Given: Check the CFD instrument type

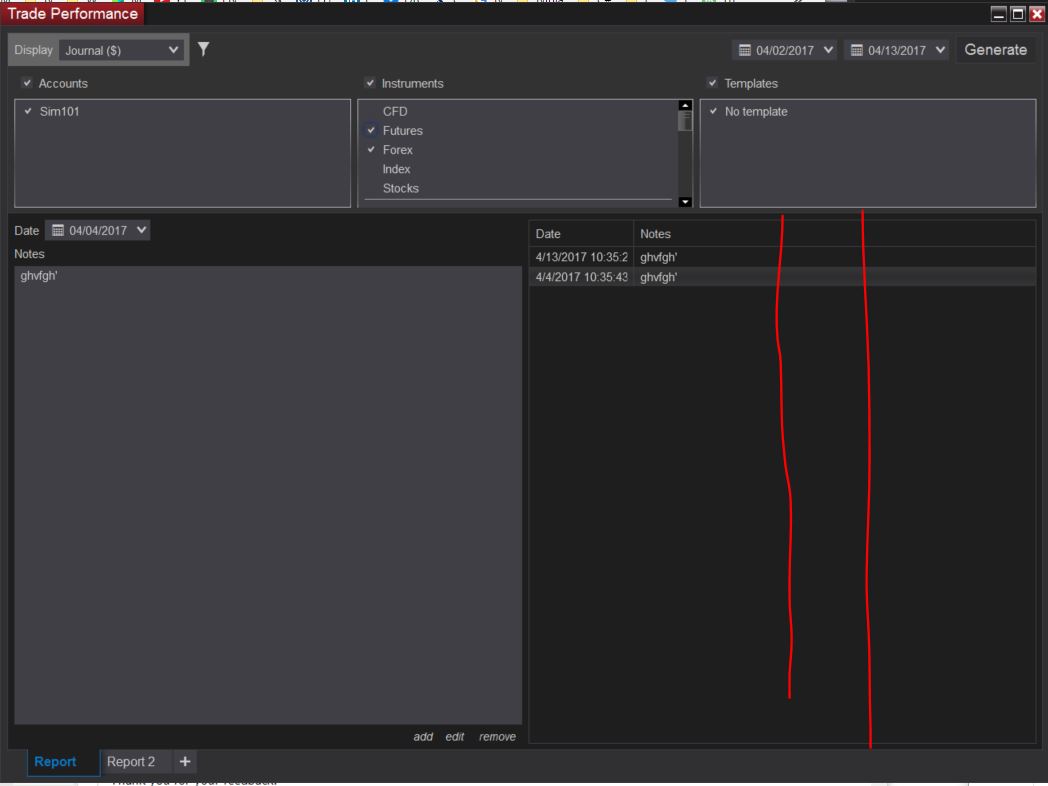Looking at the screenshot, I should [x=372, y=112].
